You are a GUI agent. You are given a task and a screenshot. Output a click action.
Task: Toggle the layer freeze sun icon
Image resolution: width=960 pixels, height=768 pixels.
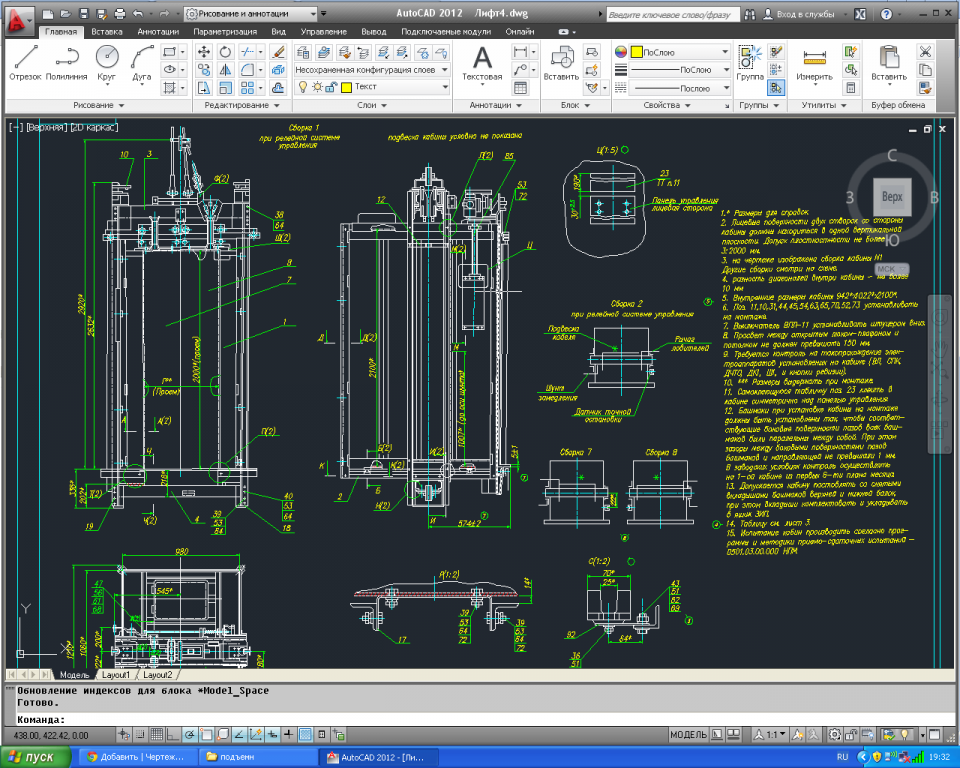point(317,87)
